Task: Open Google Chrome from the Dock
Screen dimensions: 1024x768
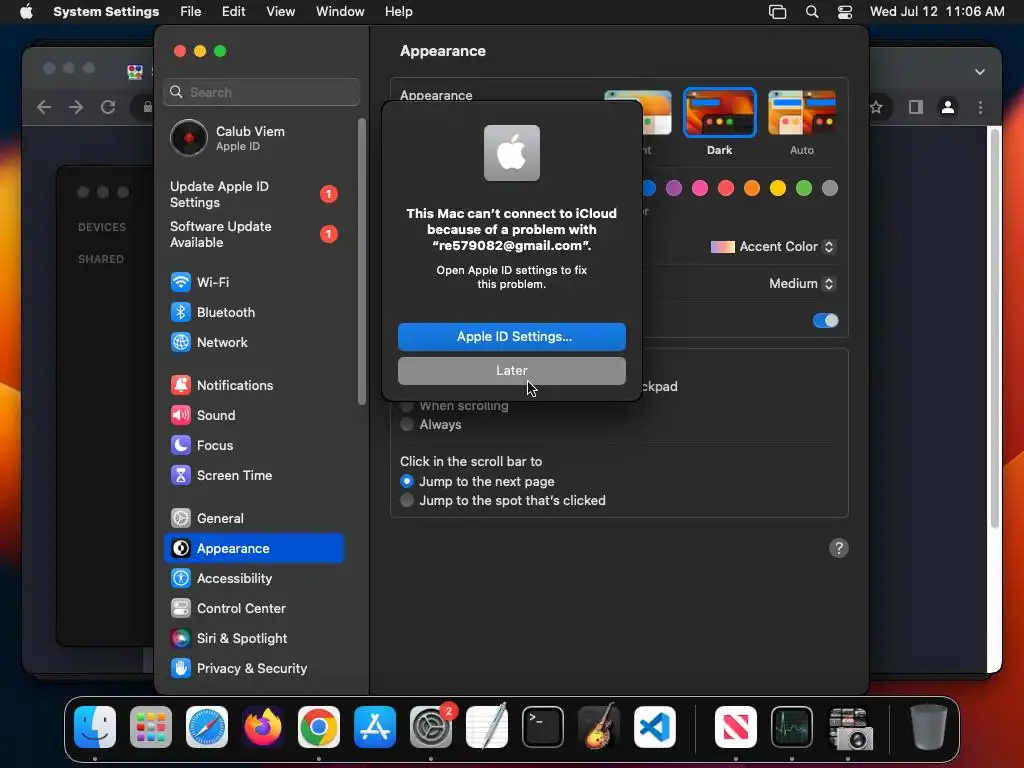Action: (x=319, y=727)
